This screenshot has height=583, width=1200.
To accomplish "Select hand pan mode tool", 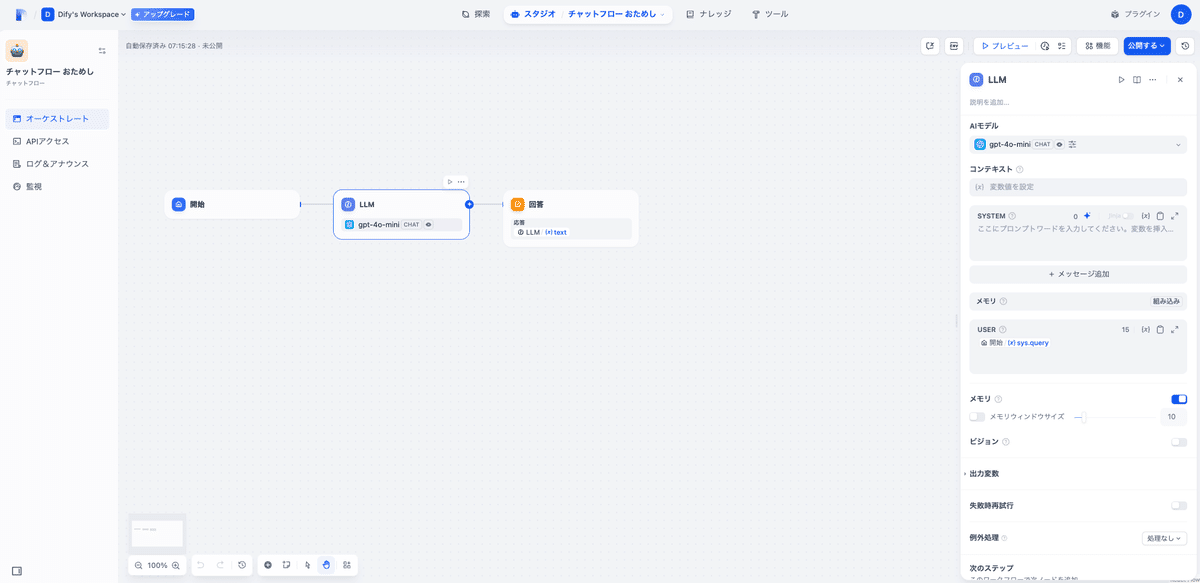I will 327,565.
